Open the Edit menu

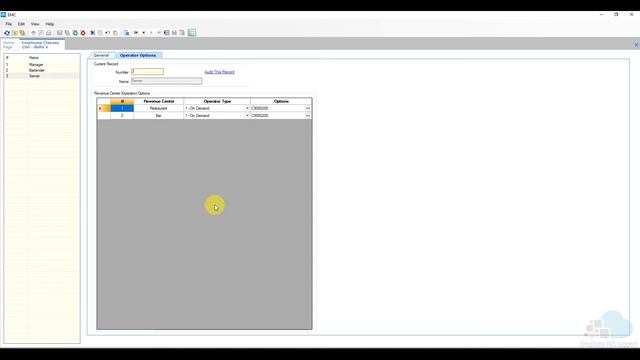point(21,24)
